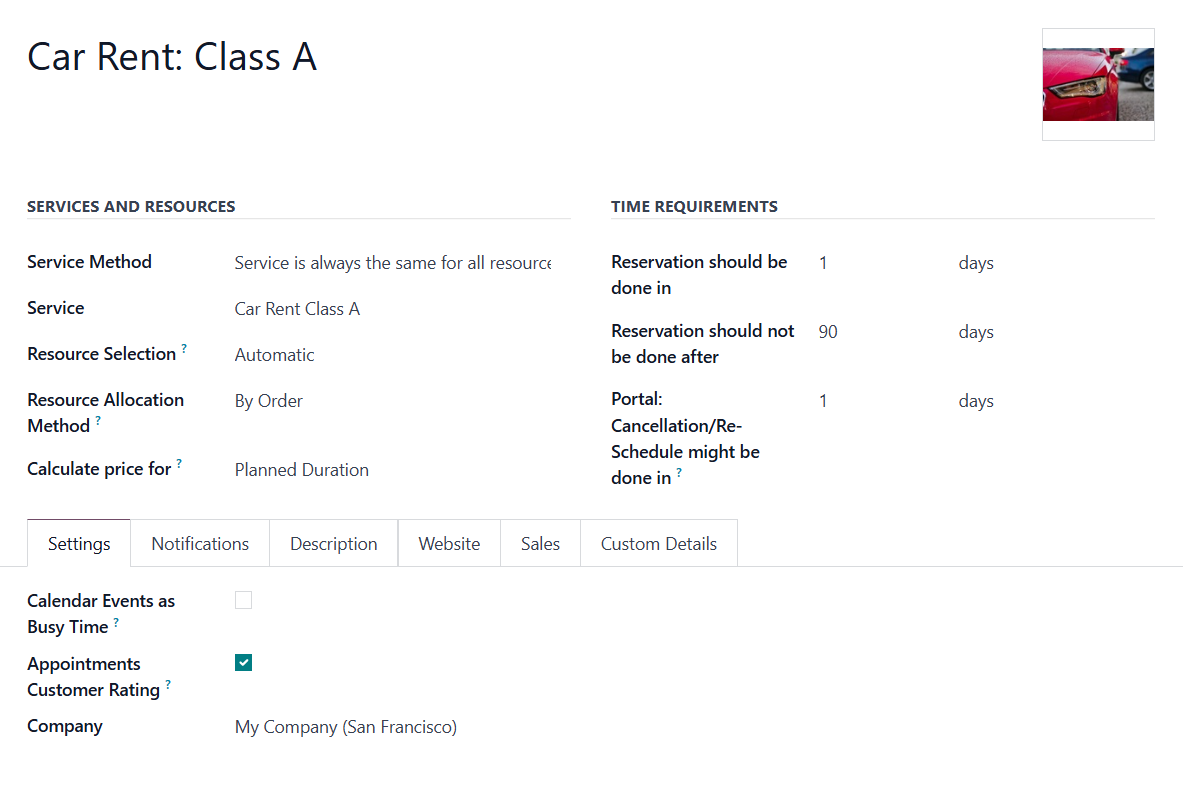1183x801 pixels.
Task: Click the help icon beside Portal Cancellation/Re-Schedule label
Action: [679, 472]
